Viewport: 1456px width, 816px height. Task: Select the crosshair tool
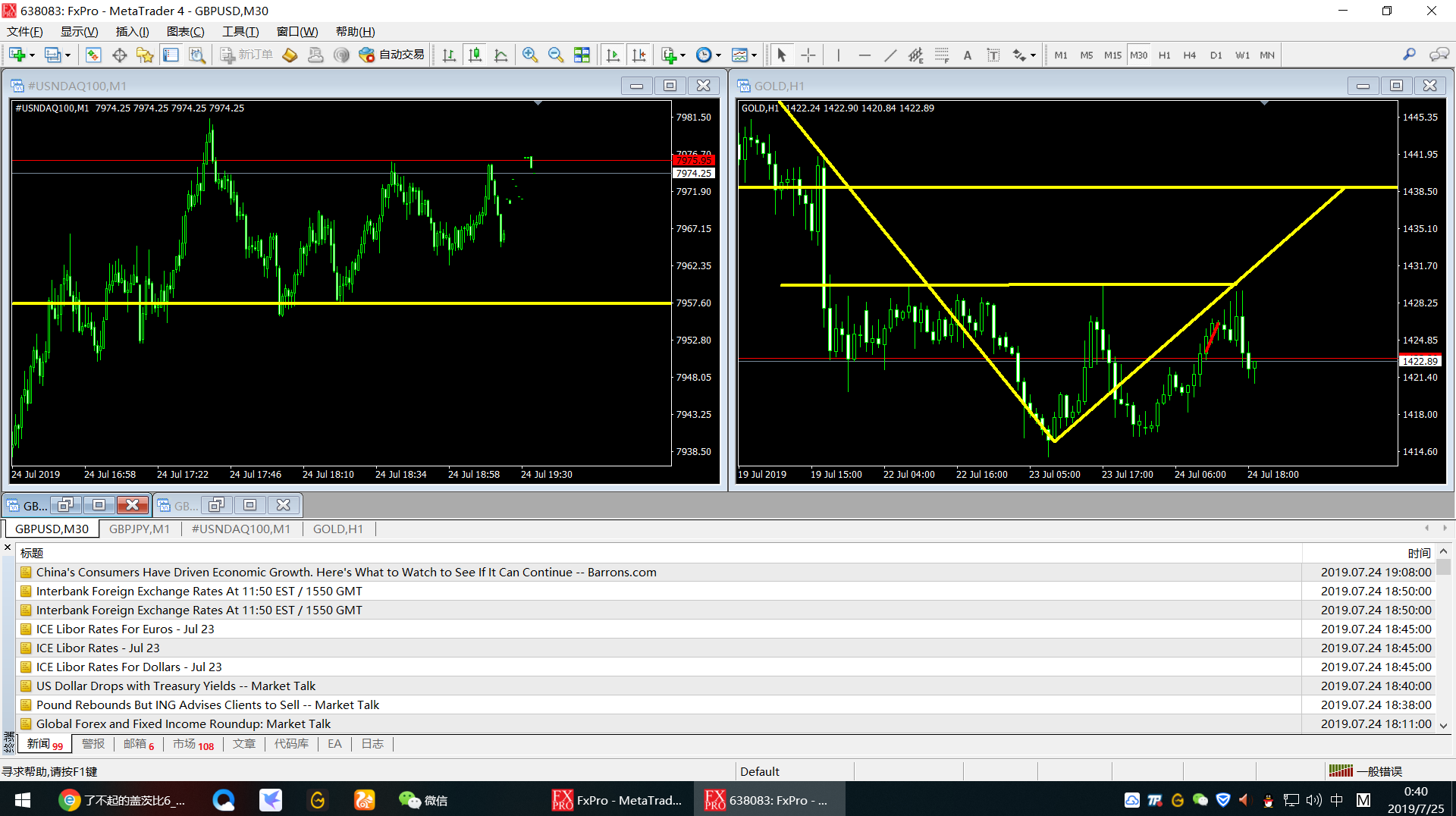click(808, 55)
